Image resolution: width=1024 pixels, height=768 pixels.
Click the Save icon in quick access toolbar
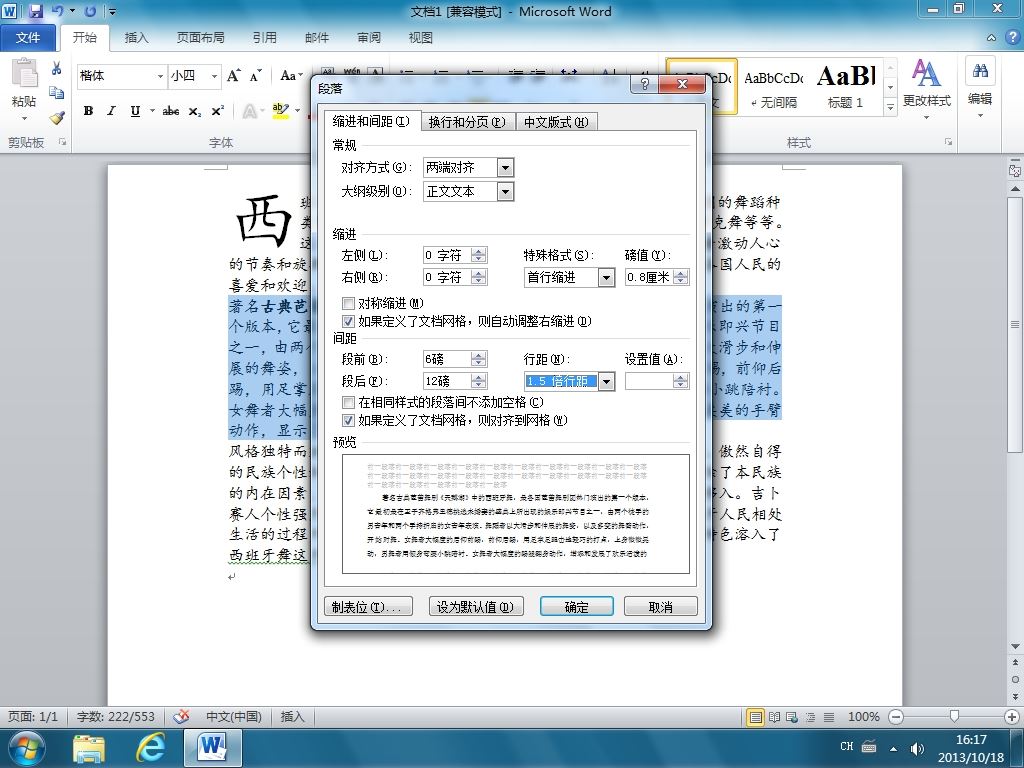[x=36, y=11]
